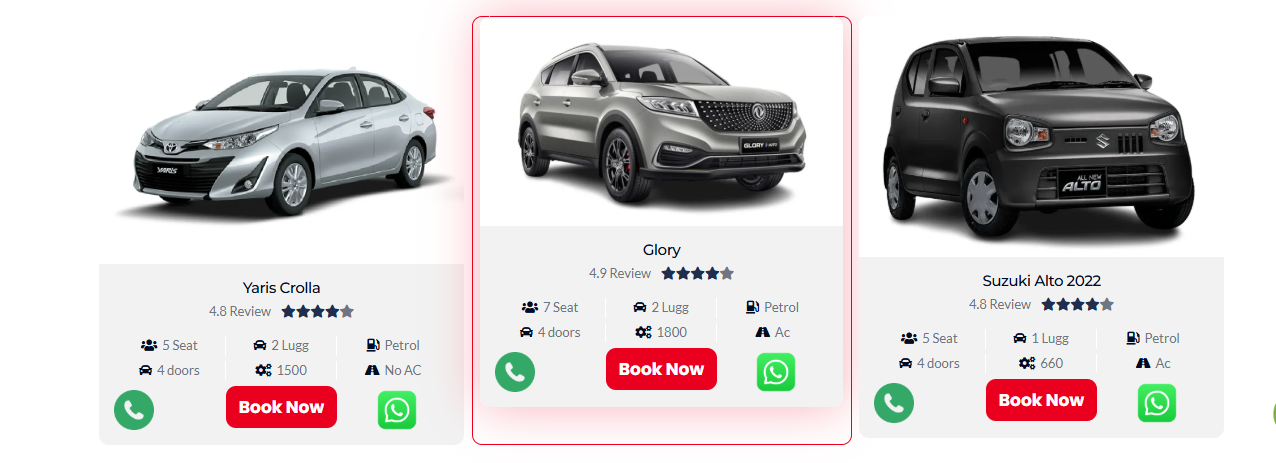This screenshot has height=463, width=1276.
Task: Open the Glory title link
Action: tap(661, 250)
